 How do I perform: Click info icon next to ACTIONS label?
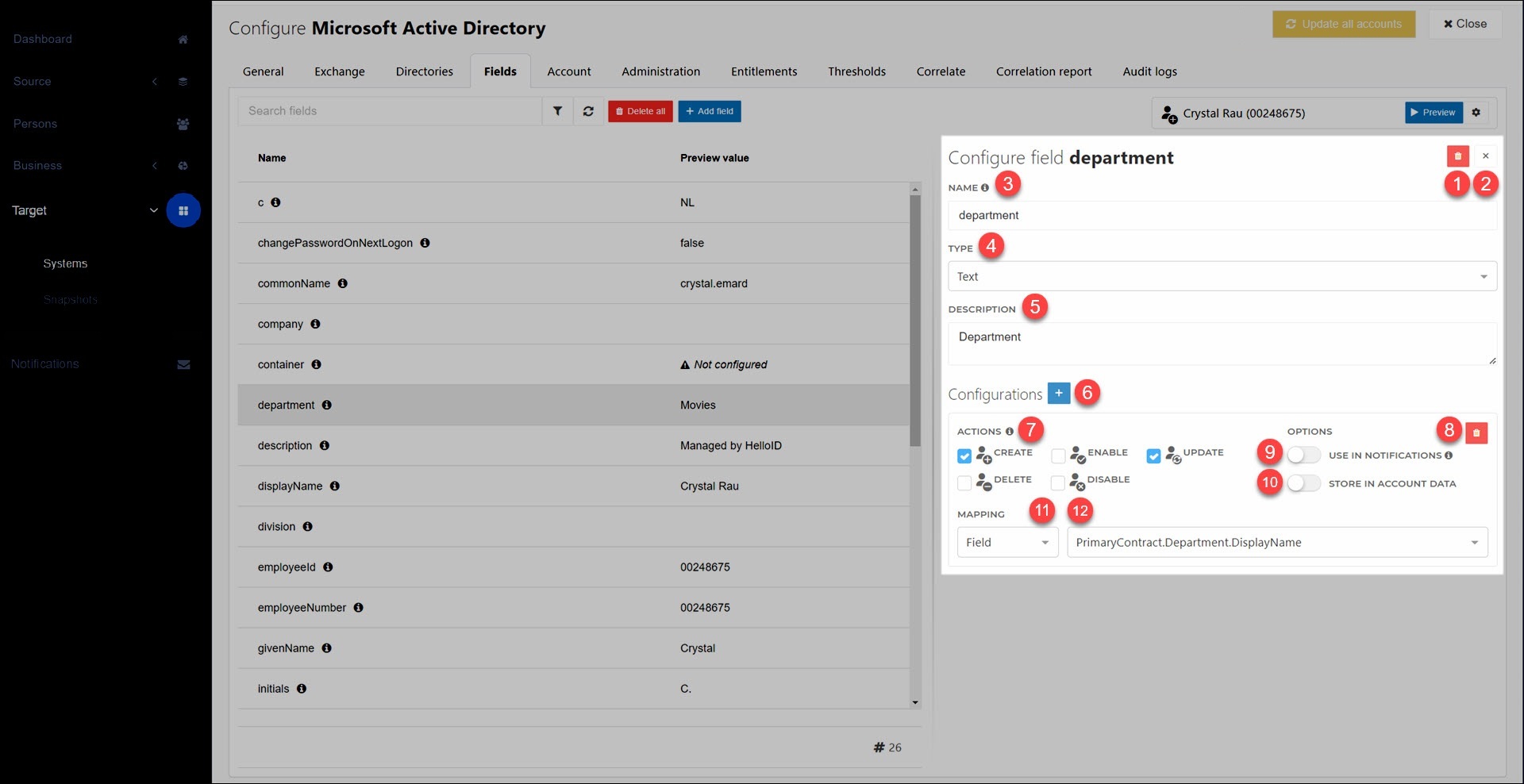click(1010, 432)
